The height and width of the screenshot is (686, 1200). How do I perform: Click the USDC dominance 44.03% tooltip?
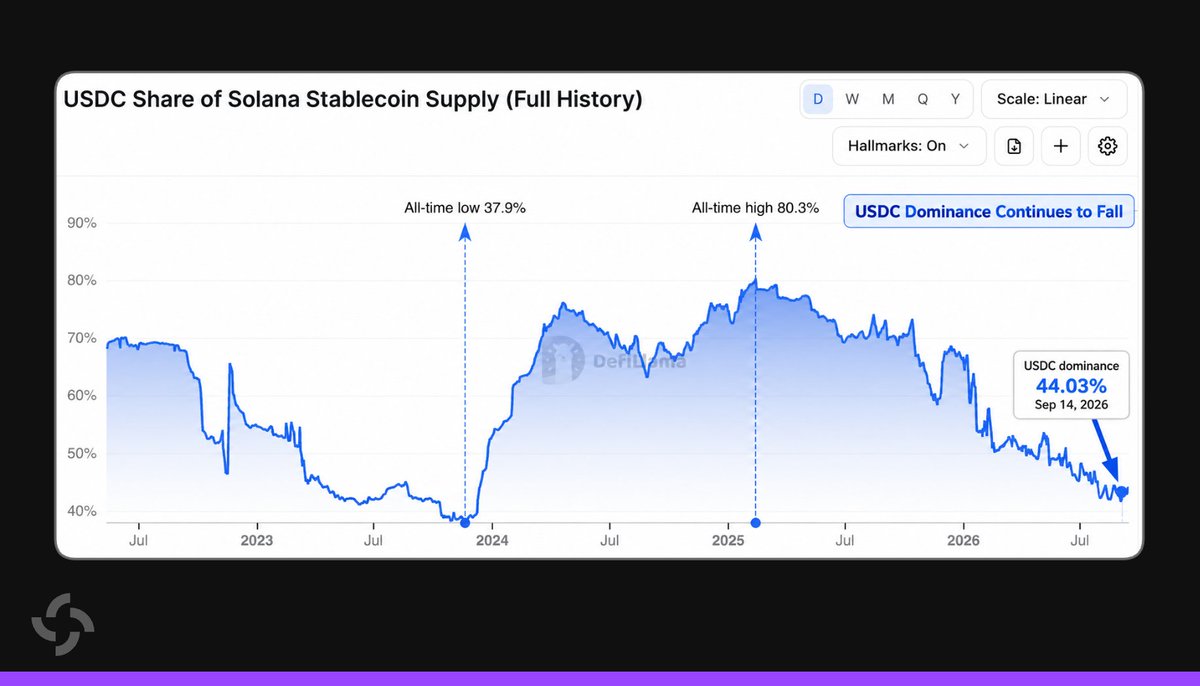[x=1071, y=385]
